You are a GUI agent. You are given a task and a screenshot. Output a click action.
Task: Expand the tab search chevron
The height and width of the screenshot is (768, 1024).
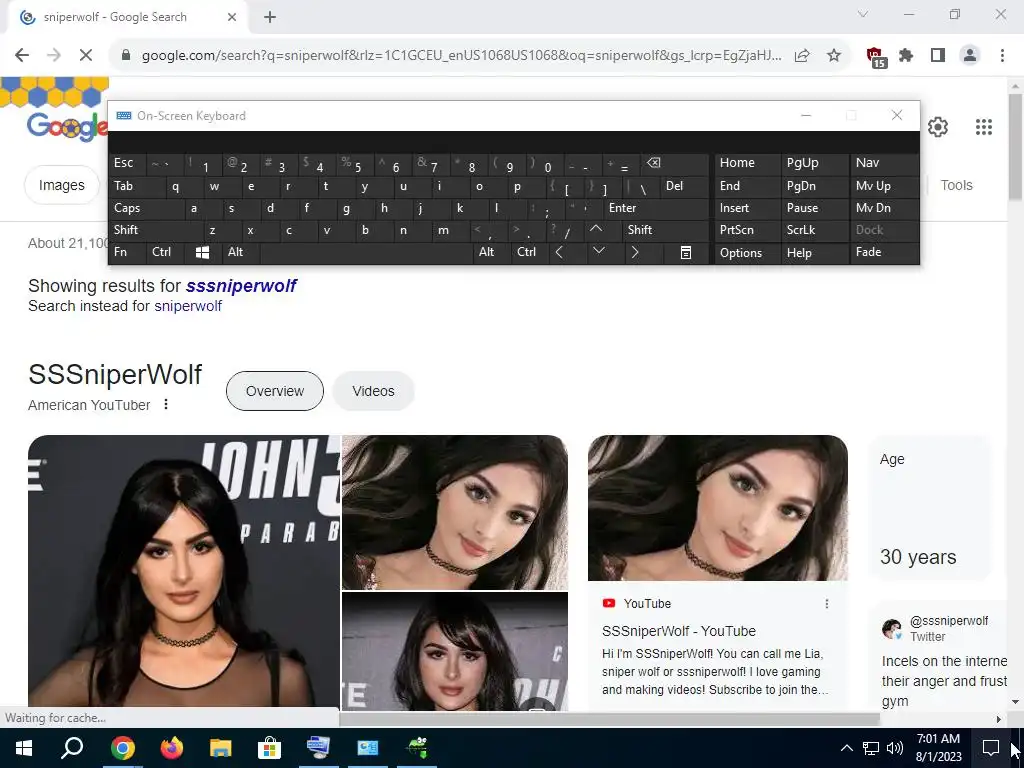click(863, 14)
